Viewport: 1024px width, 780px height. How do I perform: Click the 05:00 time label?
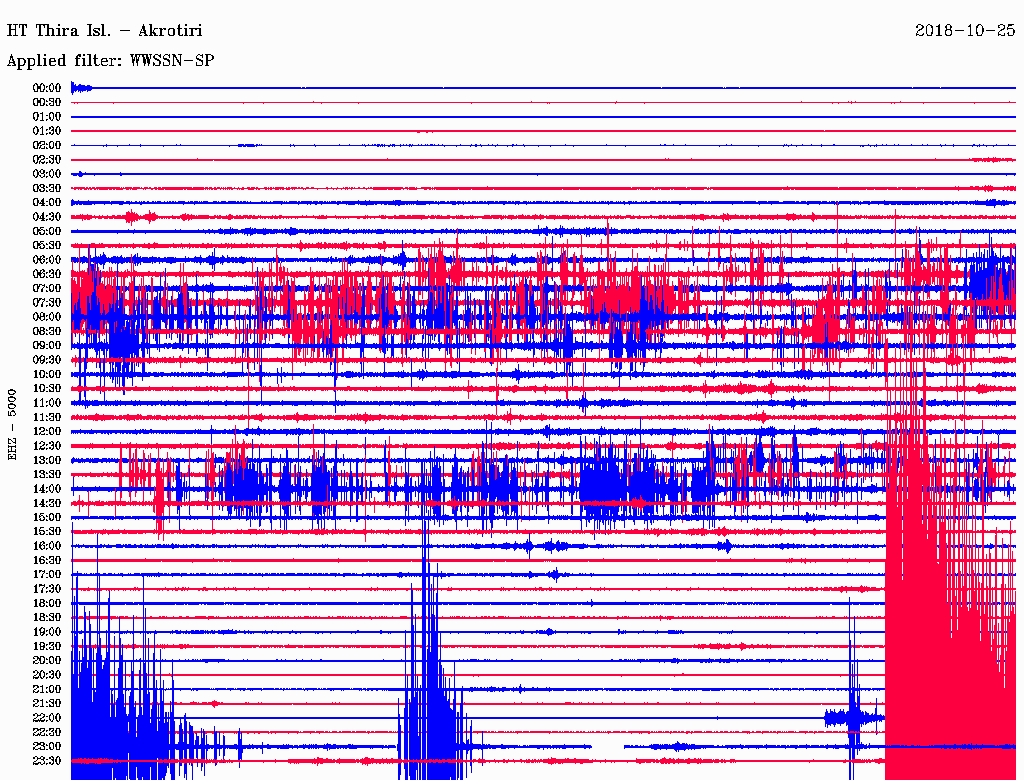coord(47,231)
